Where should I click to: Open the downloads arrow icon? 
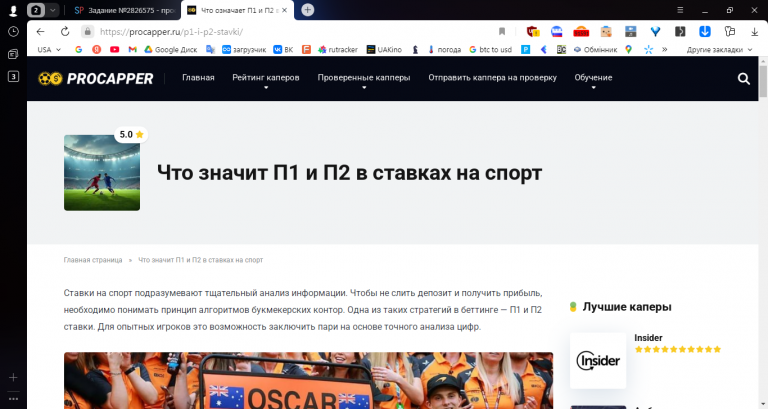pyautogui.click(x=754, y=31)
